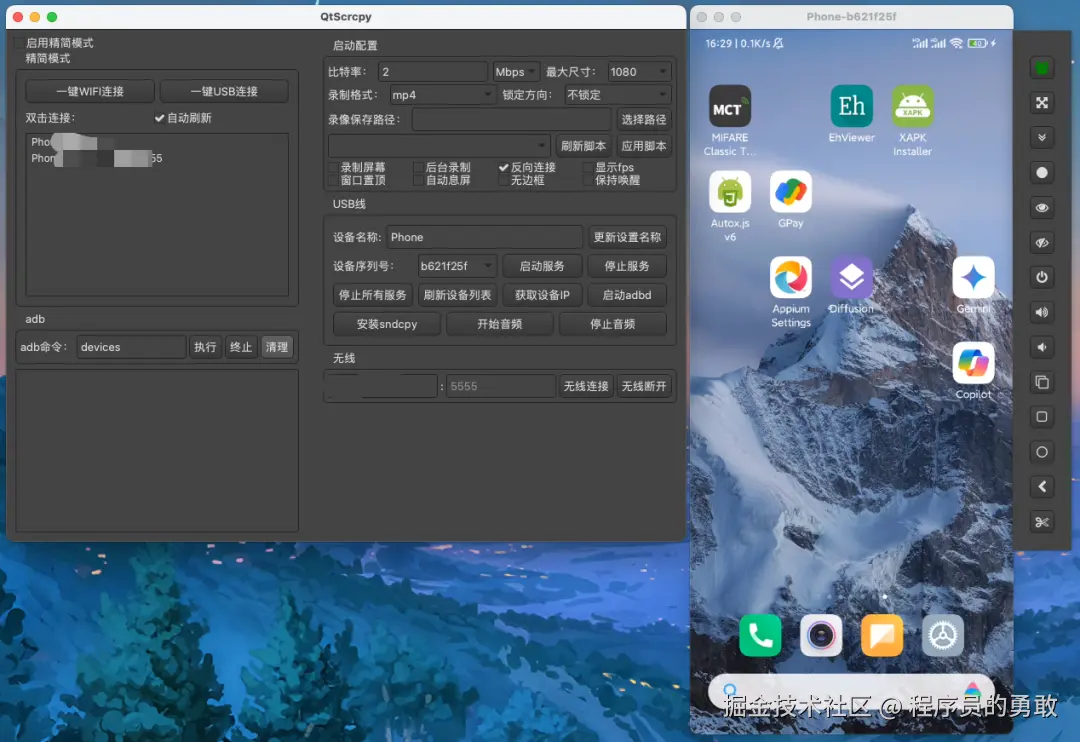Click the 选择路径 button
The image size is (1080, 742).
643,119
